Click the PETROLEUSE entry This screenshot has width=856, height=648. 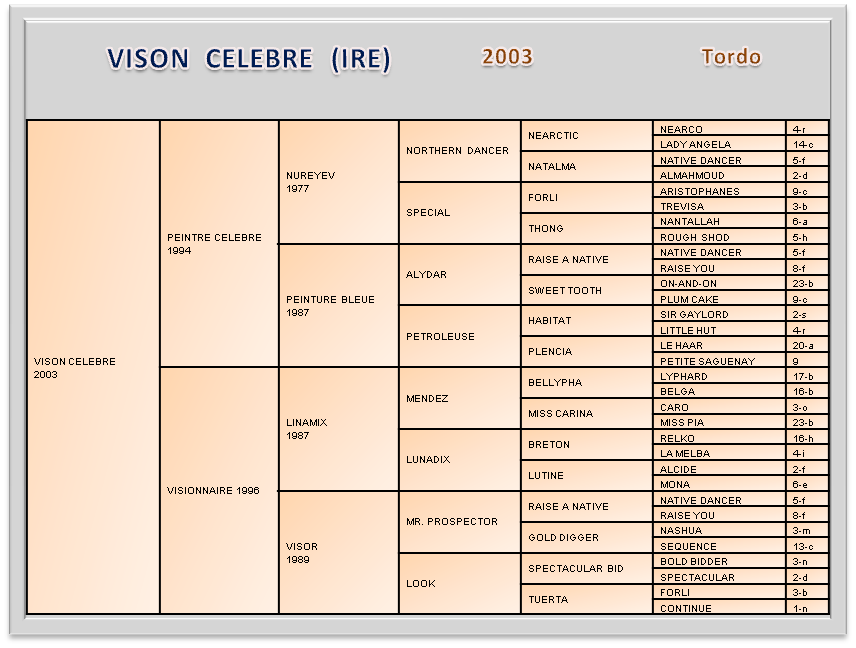(459, 336)
